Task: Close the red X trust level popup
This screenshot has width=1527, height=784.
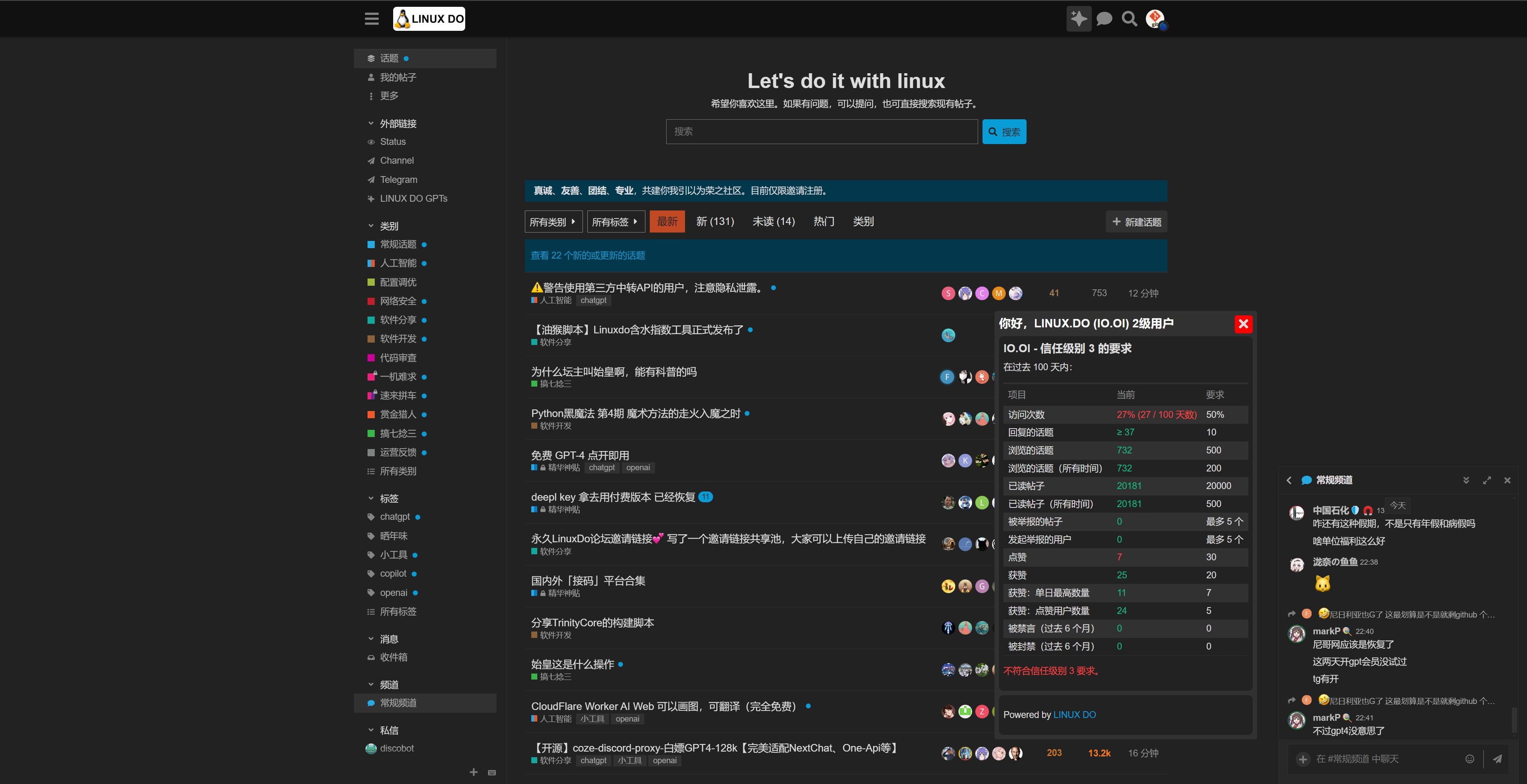Action: point(1243,324)
